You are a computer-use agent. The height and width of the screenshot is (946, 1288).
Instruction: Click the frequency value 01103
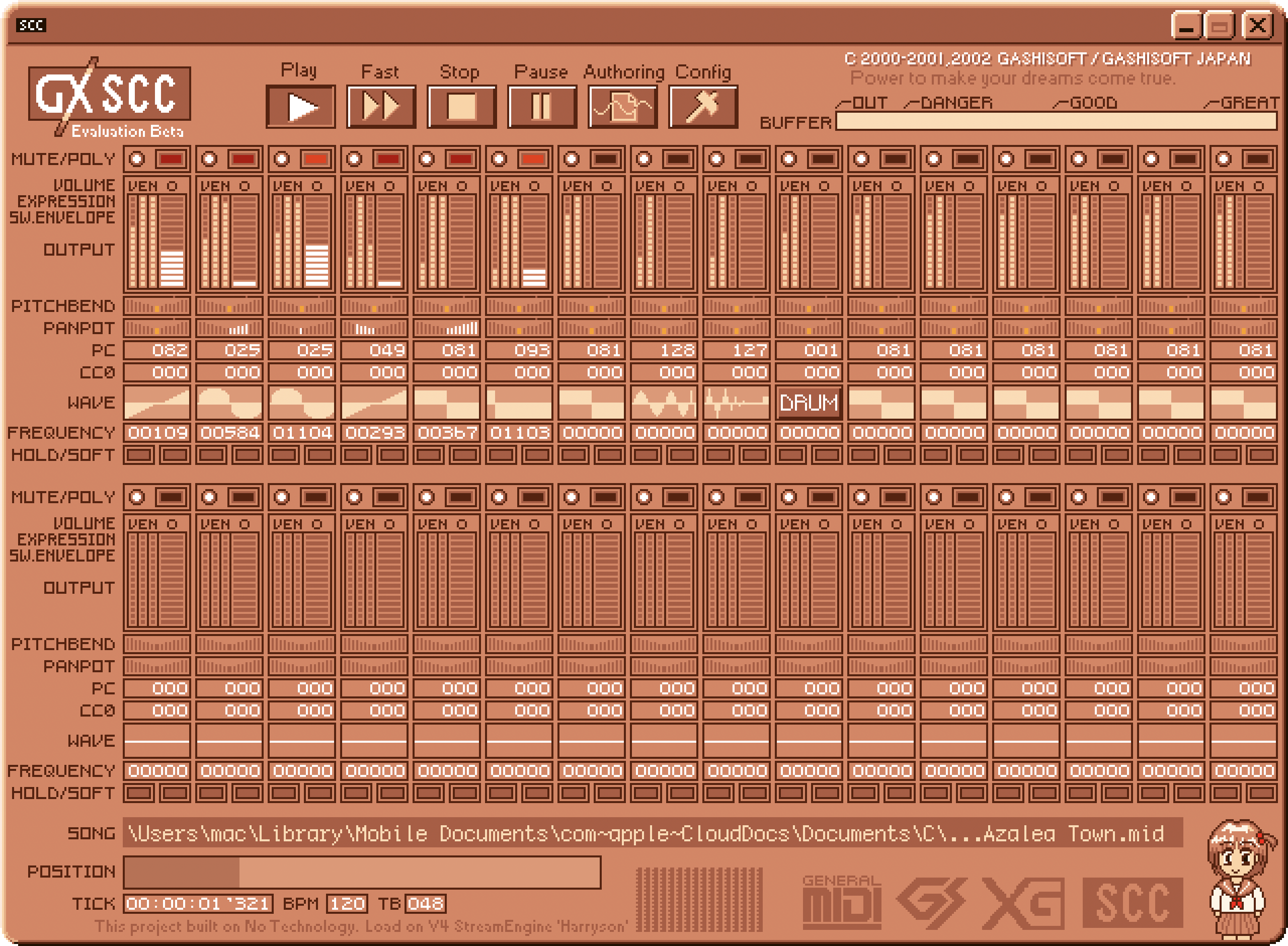519,433
